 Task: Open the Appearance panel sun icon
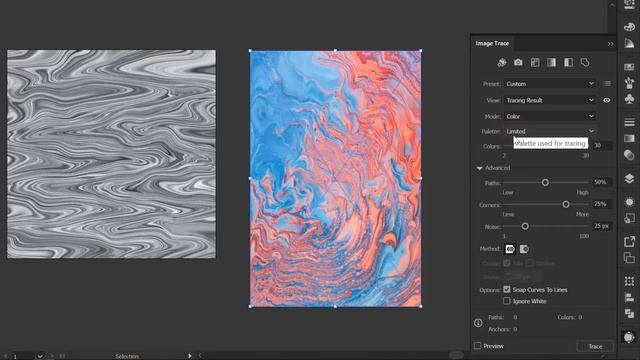[629, 202]
